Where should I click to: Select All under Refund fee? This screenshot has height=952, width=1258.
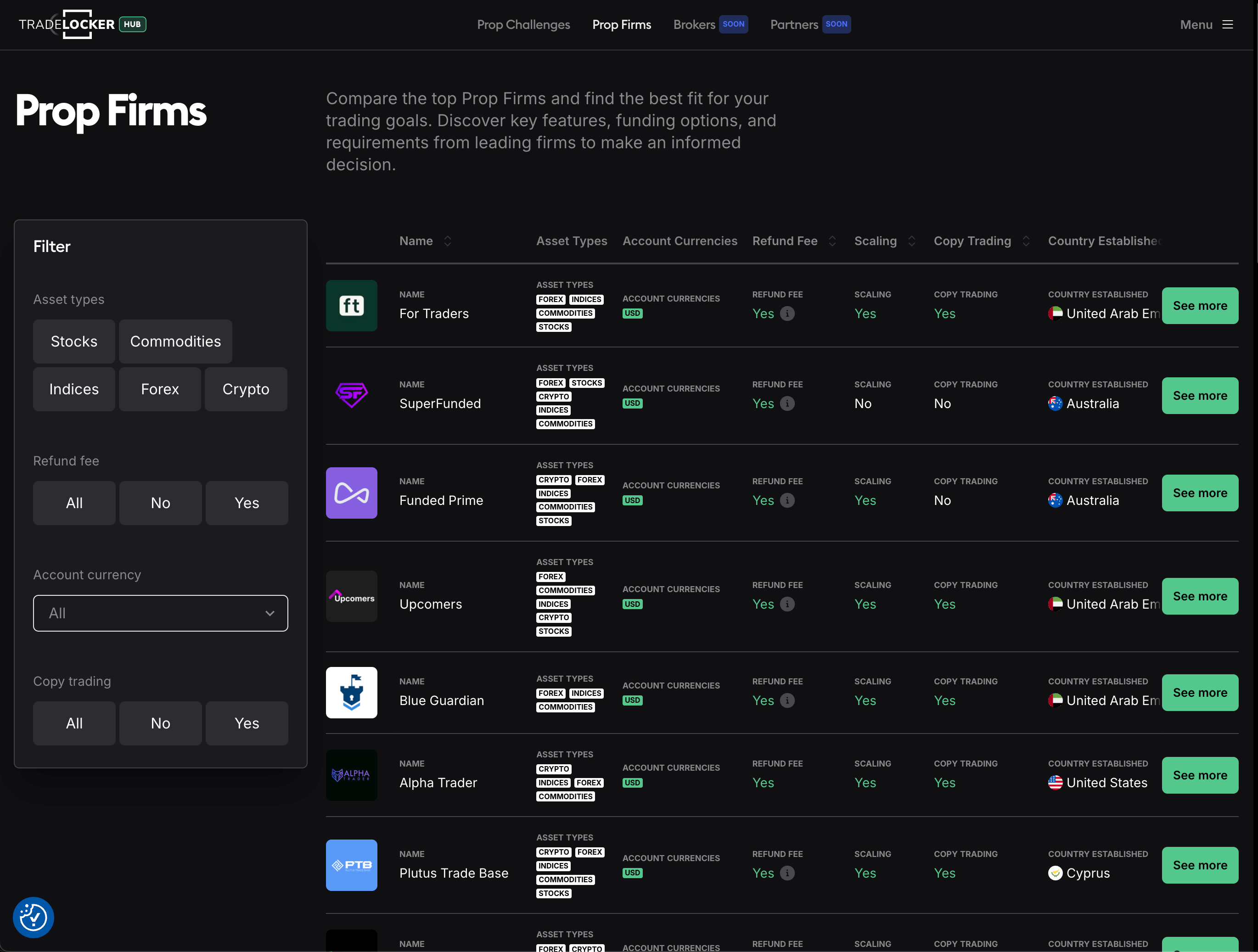tap(74, 503)
